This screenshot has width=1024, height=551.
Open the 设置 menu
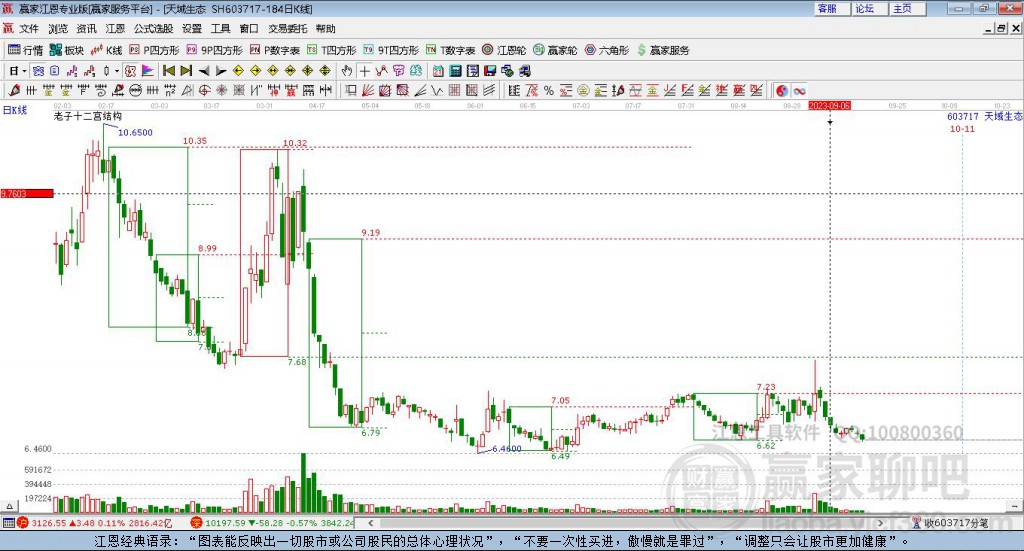coord(192,29)
